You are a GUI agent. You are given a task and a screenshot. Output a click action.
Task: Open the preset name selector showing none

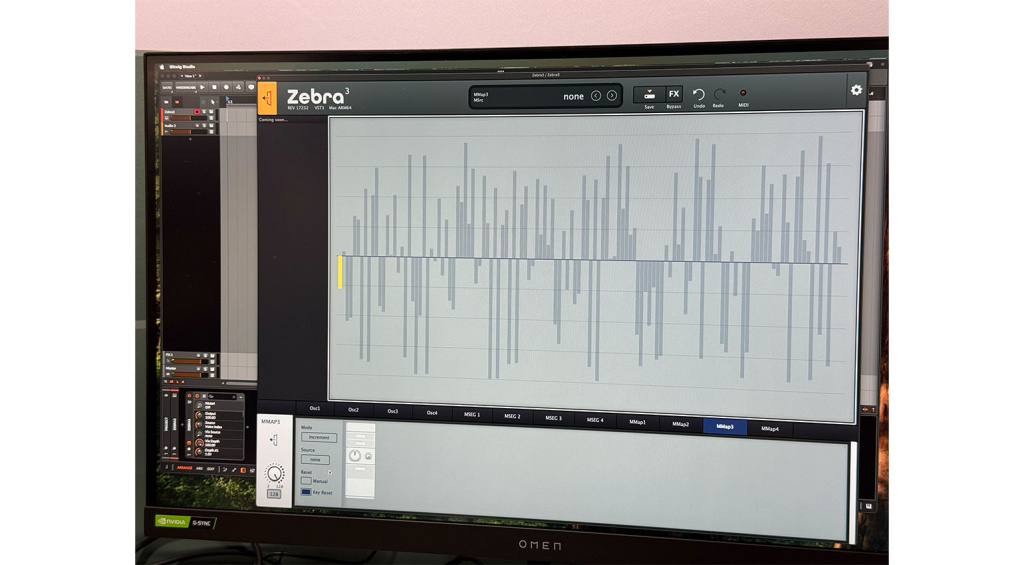[x=573, y=97]
